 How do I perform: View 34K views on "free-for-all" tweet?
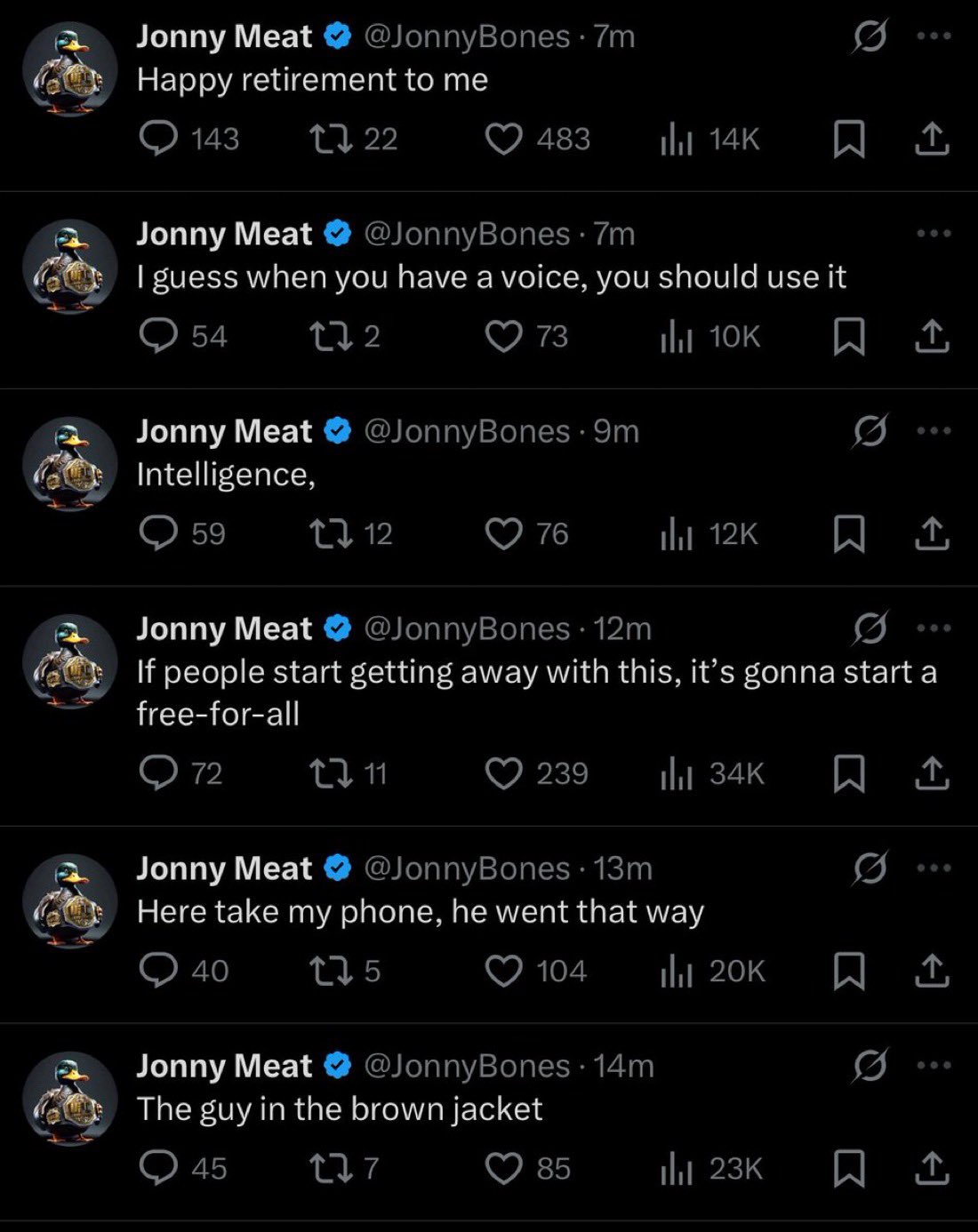click(712, 773)
